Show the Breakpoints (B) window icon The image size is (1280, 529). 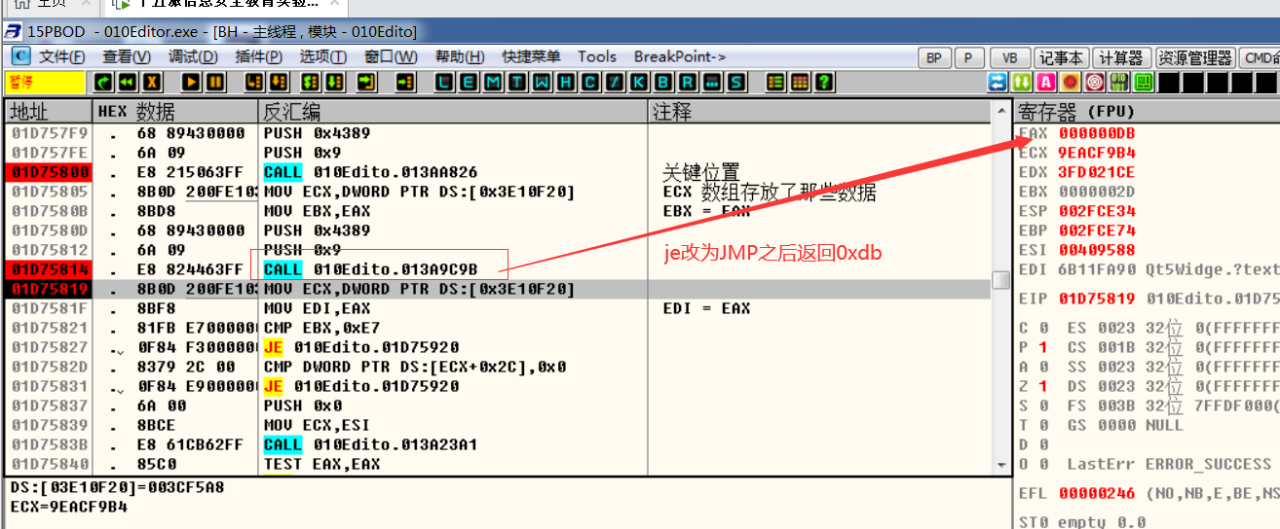click(664, 82)
